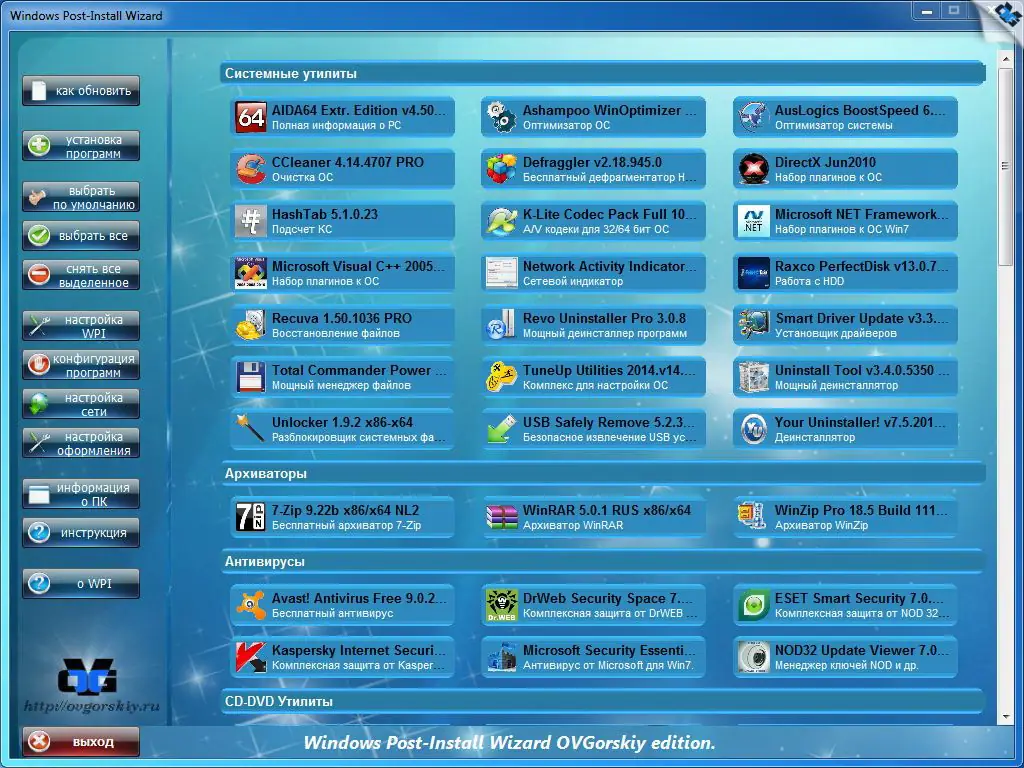Click the Uninstall Tool icon
Screen dimensions: 1024x768
tap(753, 377)
